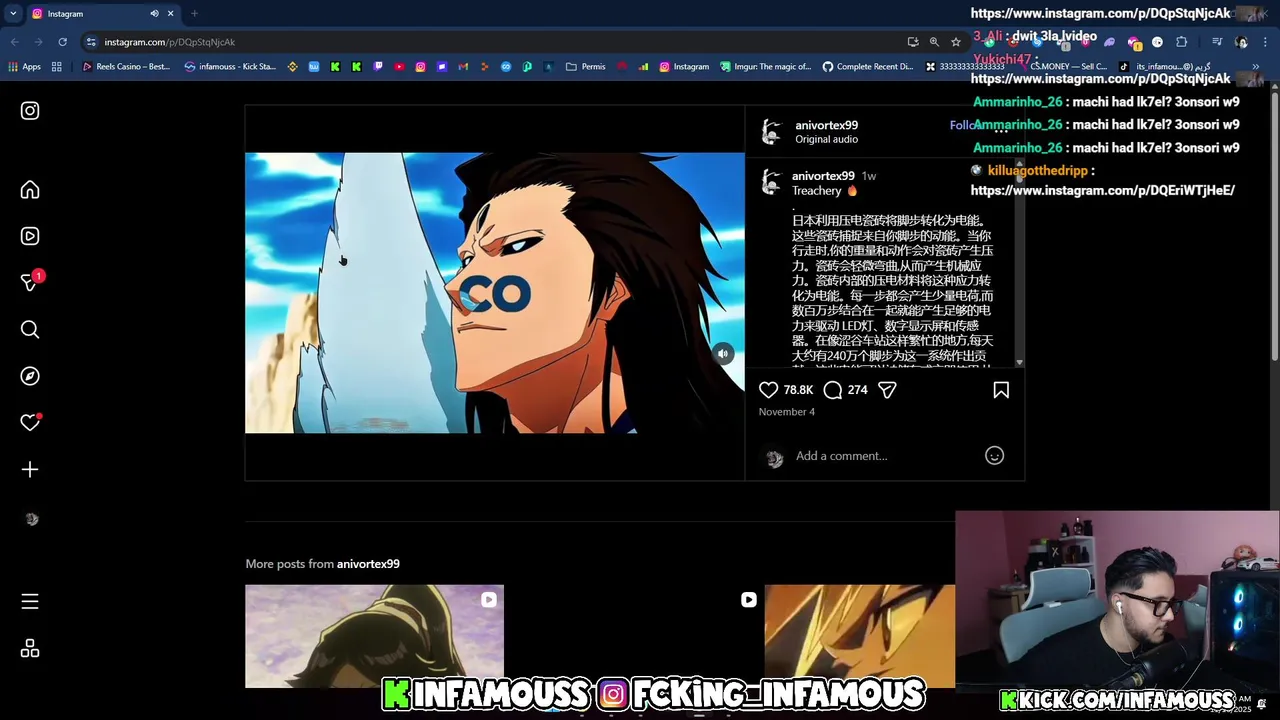1280x720 pixels.
Task: Open the 78.8K likes count
Action: click(x=798, y=390)
